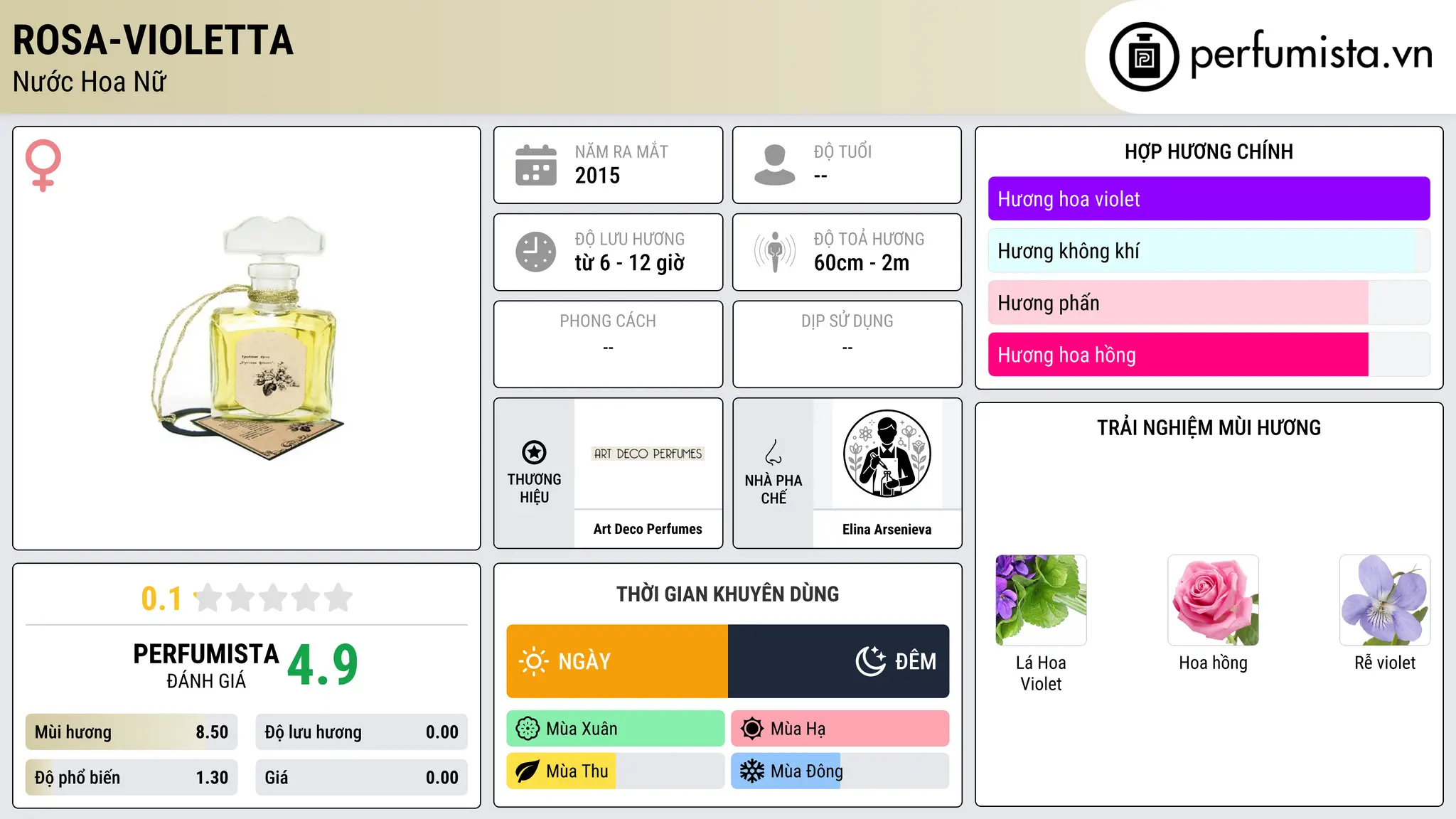1456x819 pixels.
Task: Click the Dịp Sử Dụng card
Action: [x=847, y=344]
